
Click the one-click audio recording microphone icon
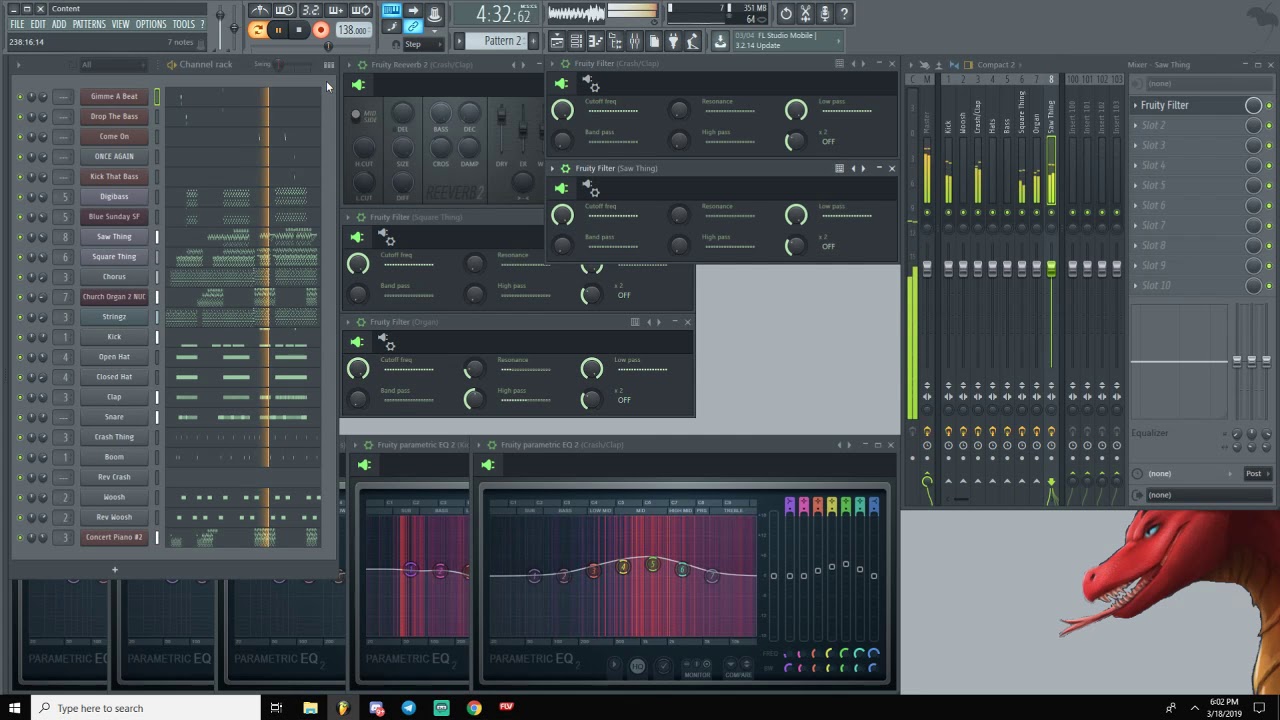825,13
